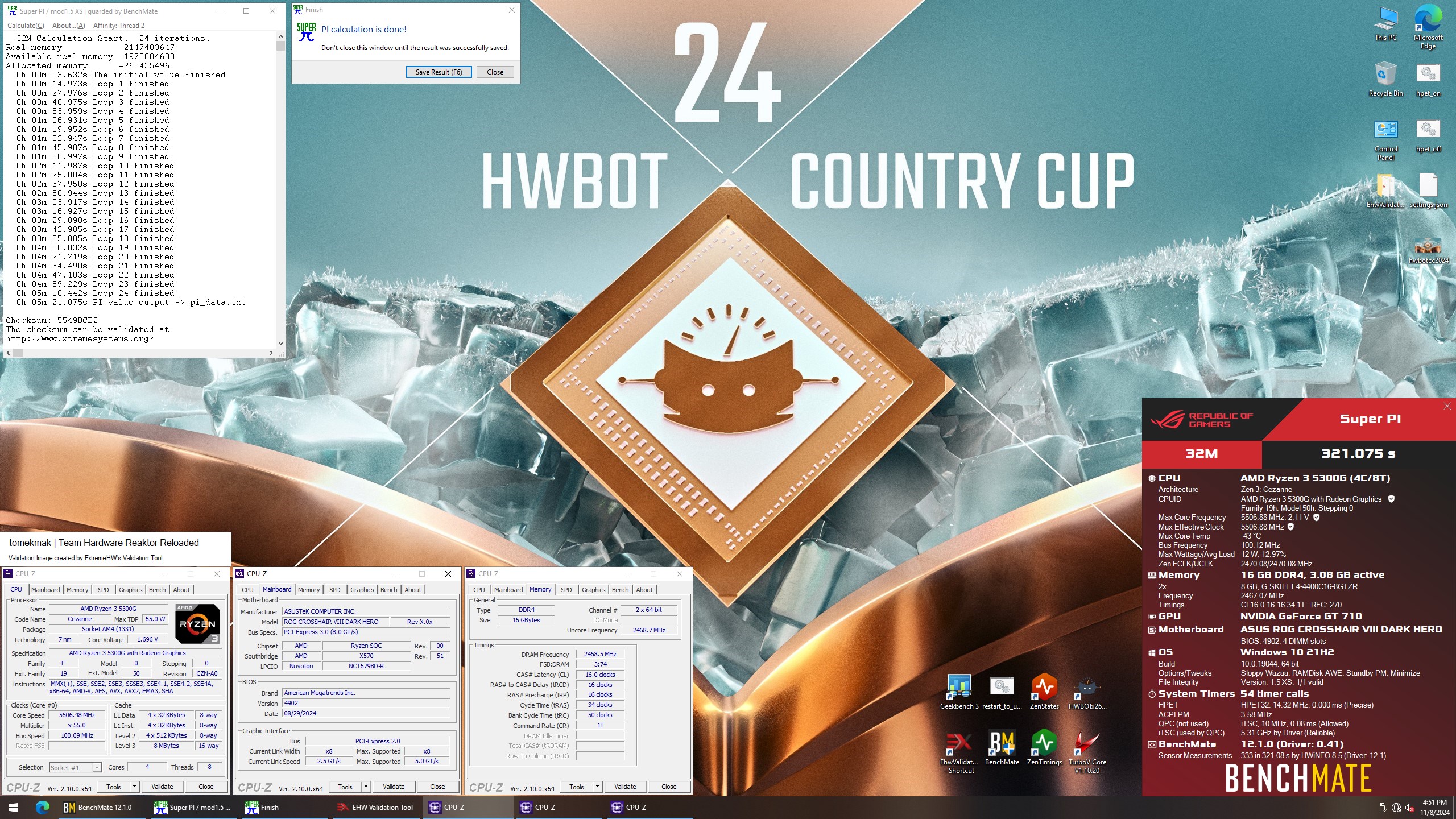Select the EhwValidat... folder on desktop
The image size is (1456, 819).
(1385, 191)
